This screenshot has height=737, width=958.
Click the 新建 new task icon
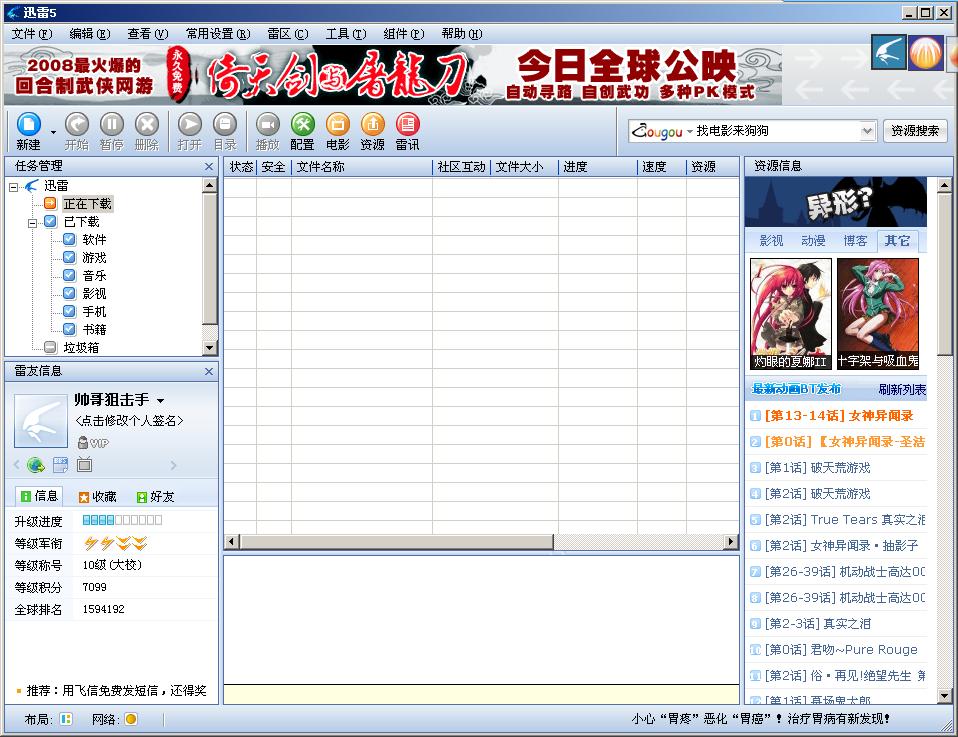29,125
